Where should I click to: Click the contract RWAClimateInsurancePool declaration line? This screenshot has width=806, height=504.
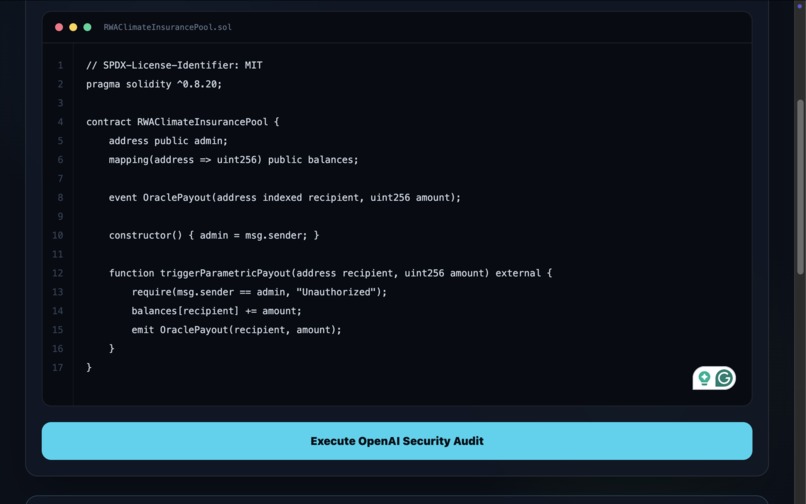tap(182, 122)
